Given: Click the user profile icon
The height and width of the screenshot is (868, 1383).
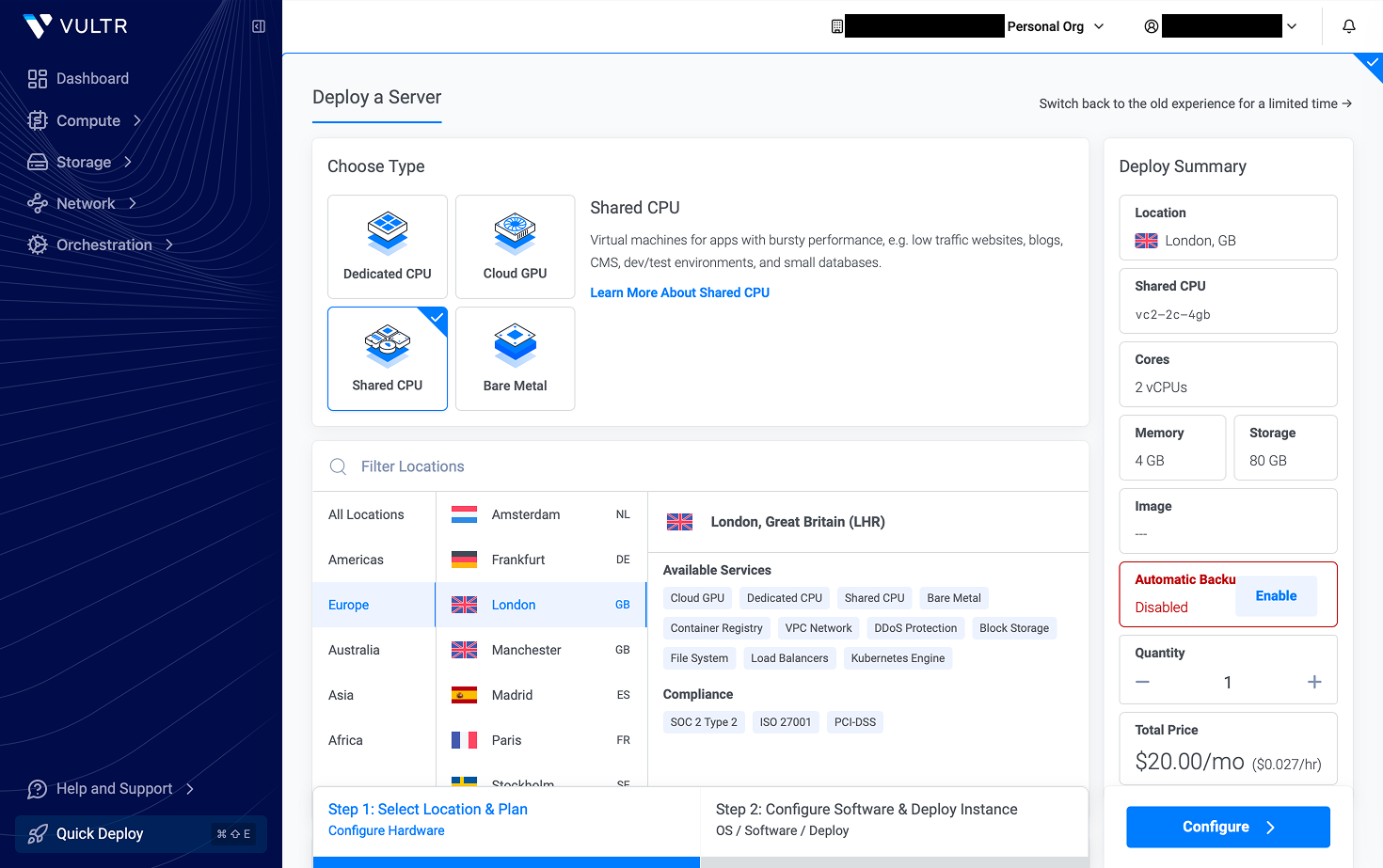Looking at the screenshot, I should [1152, 26].
